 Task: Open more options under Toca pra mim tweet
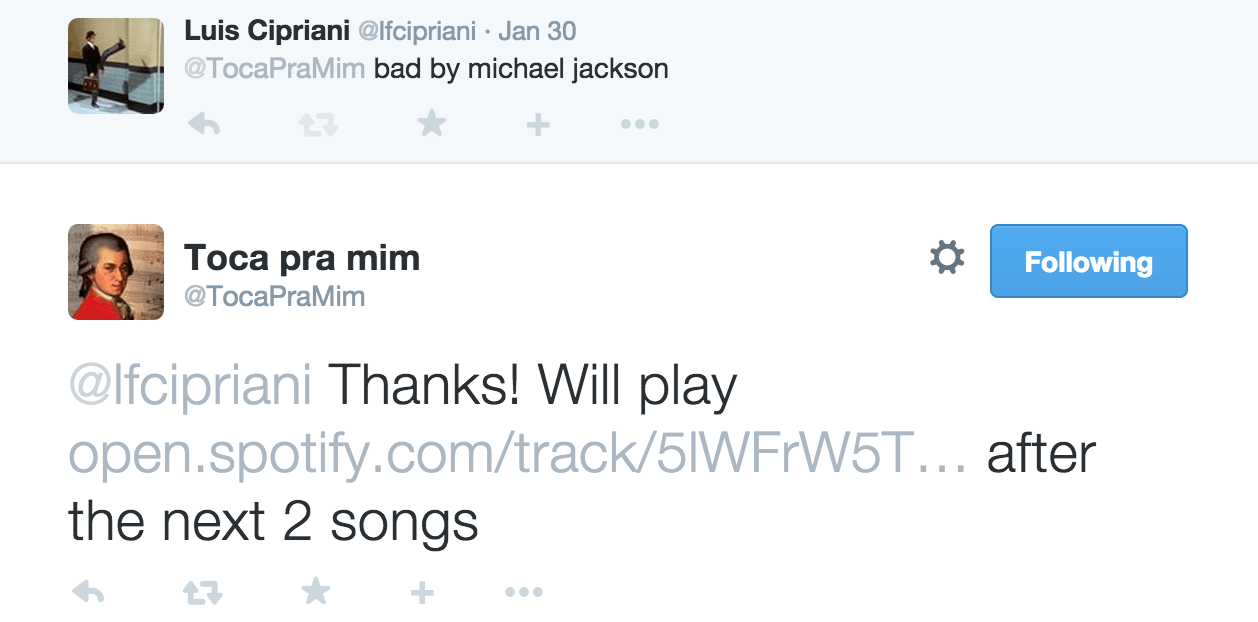(523, 593)
